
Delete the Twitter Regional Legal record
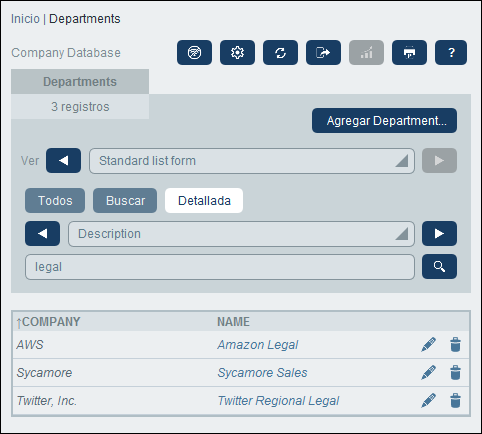[455, 401]
